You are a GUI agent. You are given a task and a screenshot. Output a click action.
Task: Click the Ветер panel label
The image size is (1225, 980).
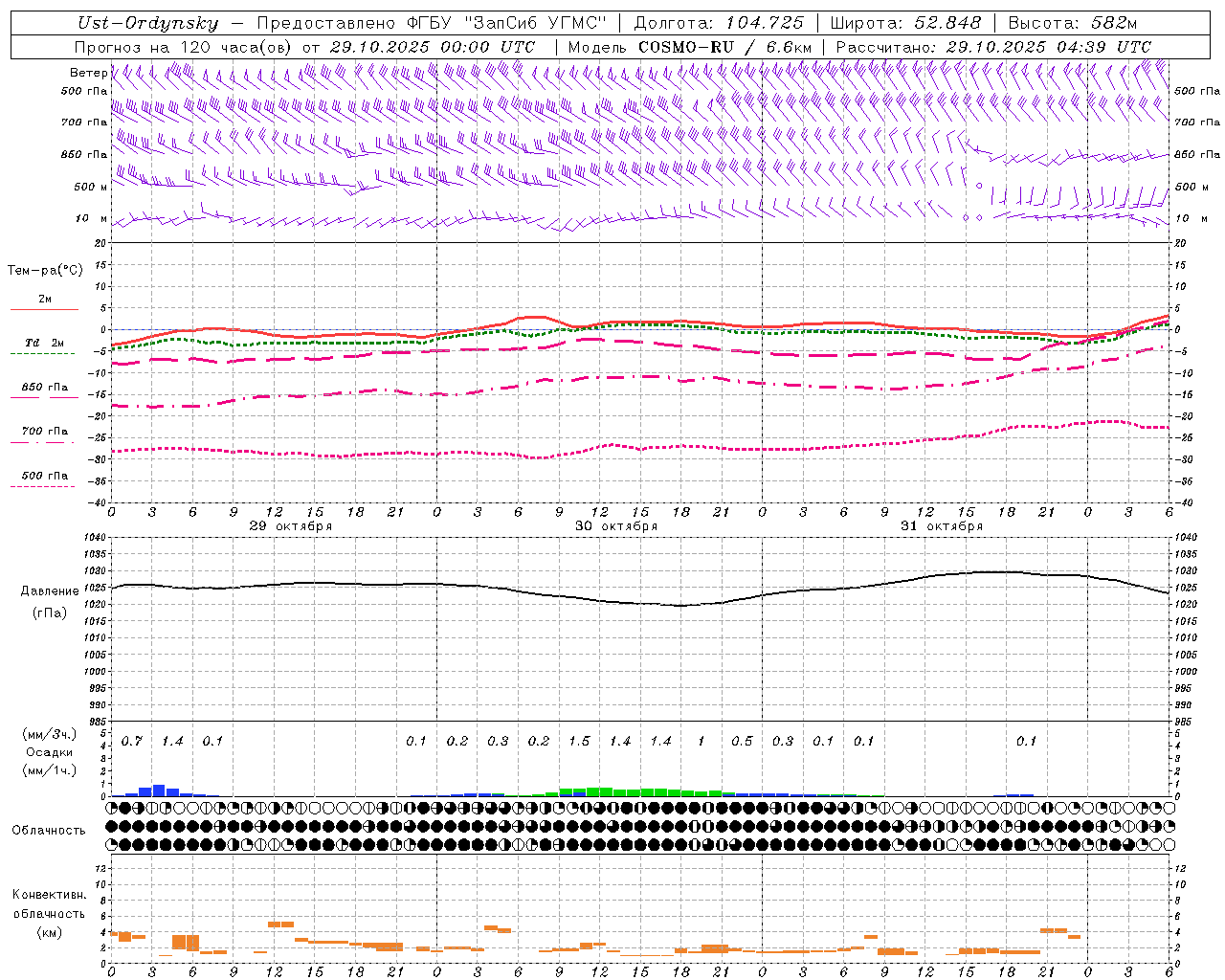tap(88, 73)
